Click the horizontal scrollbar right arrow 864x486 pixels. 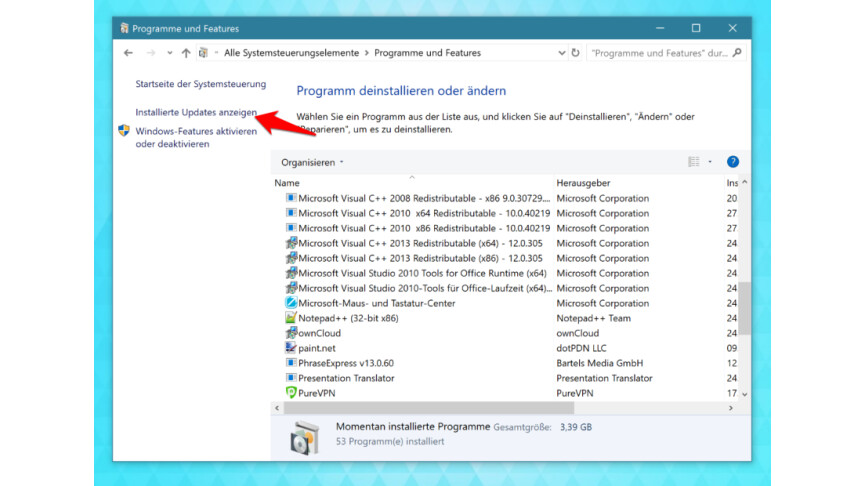tap(731, 408)
